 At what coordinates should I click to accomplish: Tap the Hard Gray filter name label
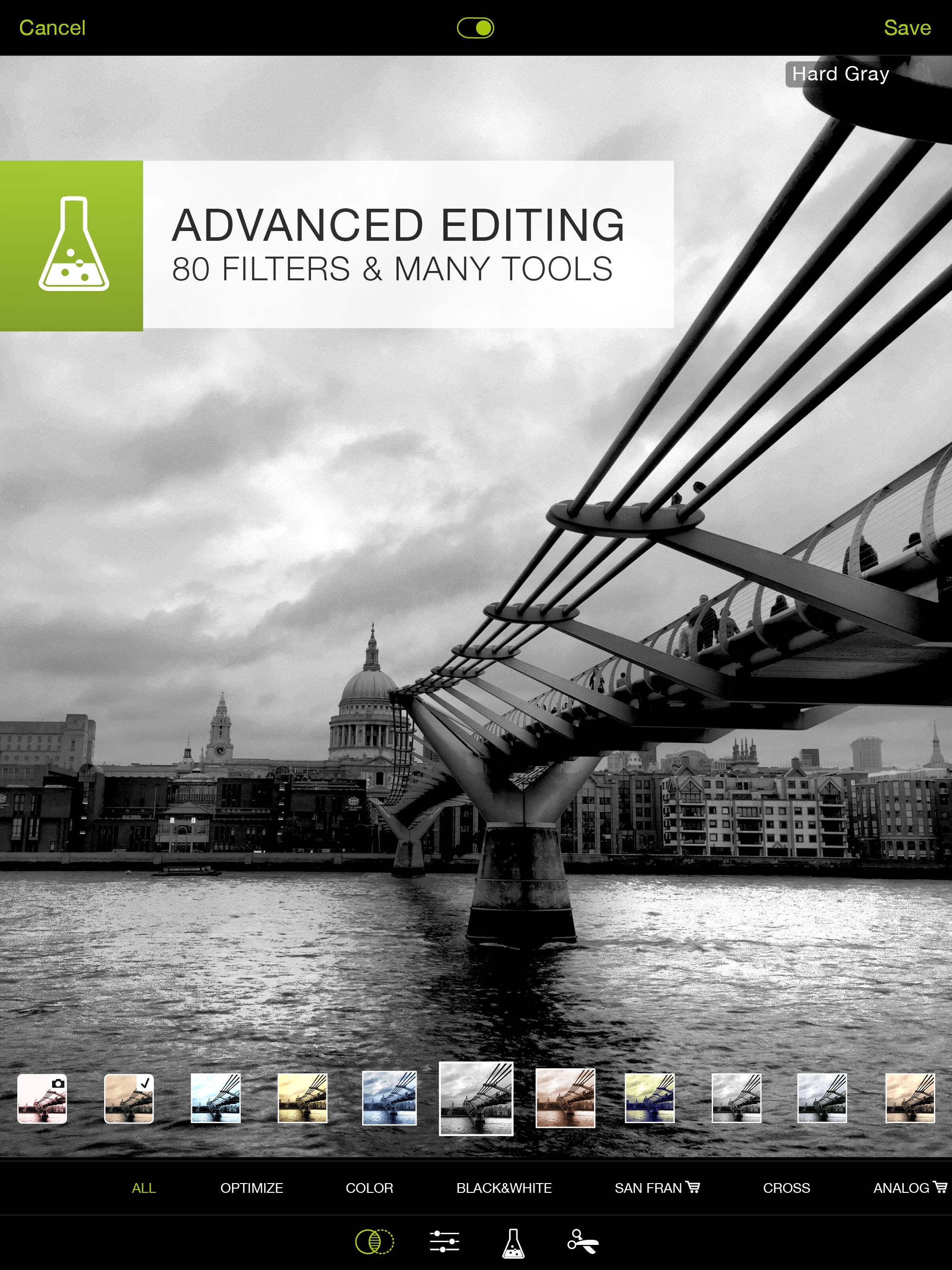point(840,74)
